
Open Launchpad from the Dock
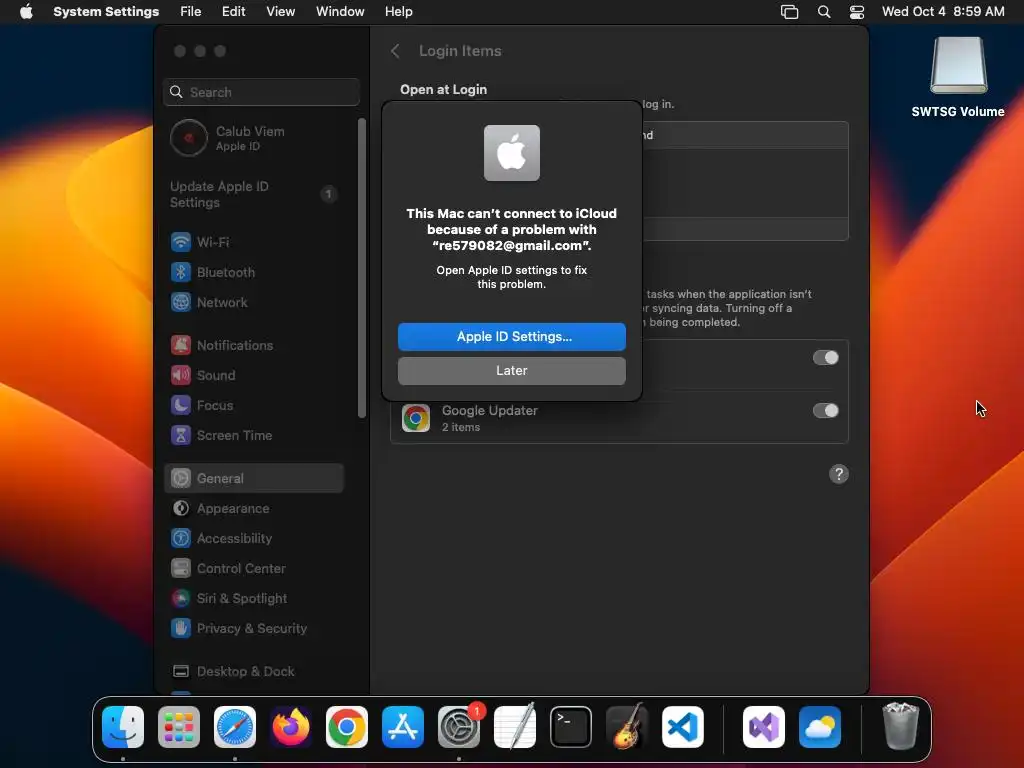tap(179, 727)
